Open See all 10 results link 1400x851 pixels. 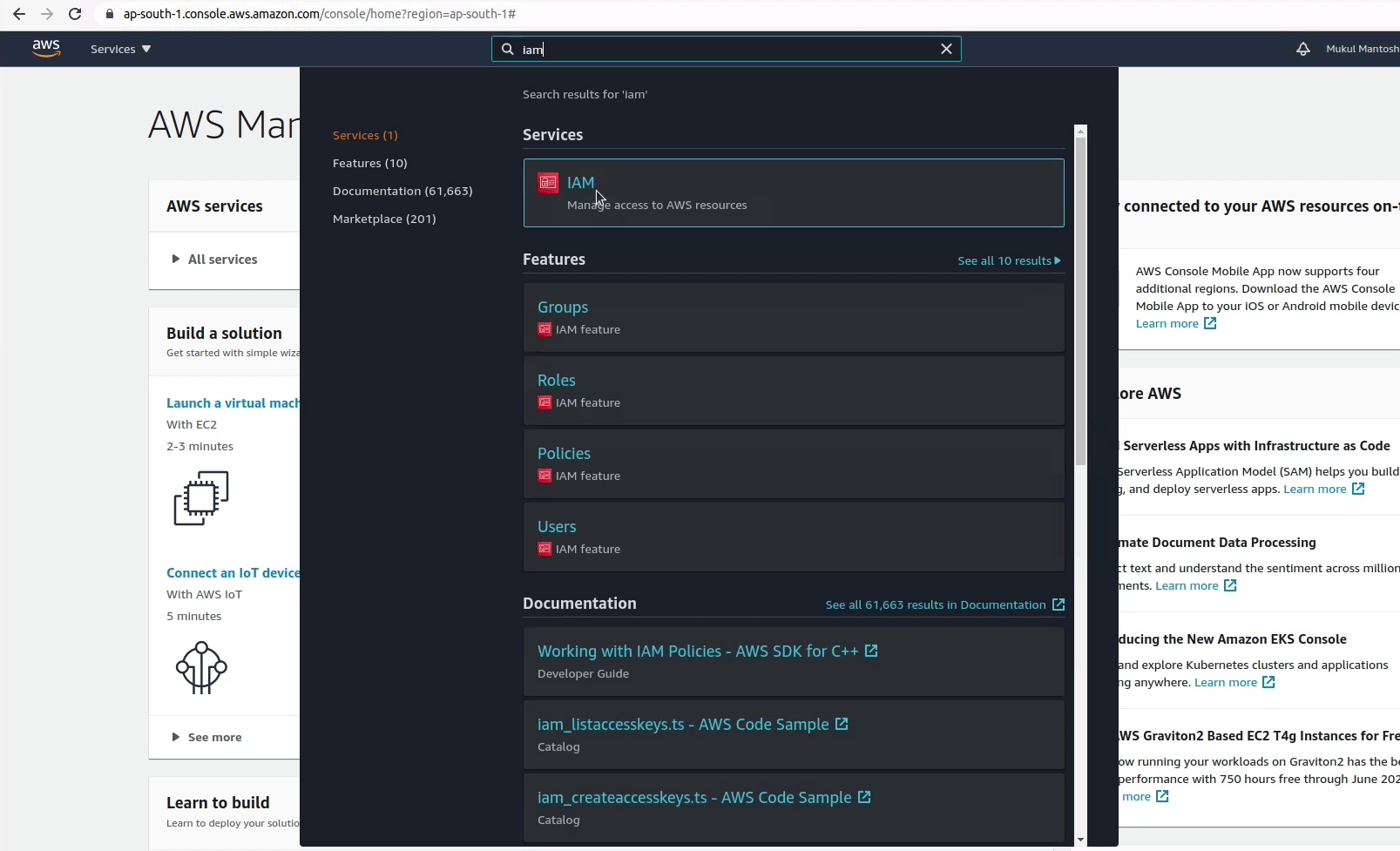coord(1008,260)
